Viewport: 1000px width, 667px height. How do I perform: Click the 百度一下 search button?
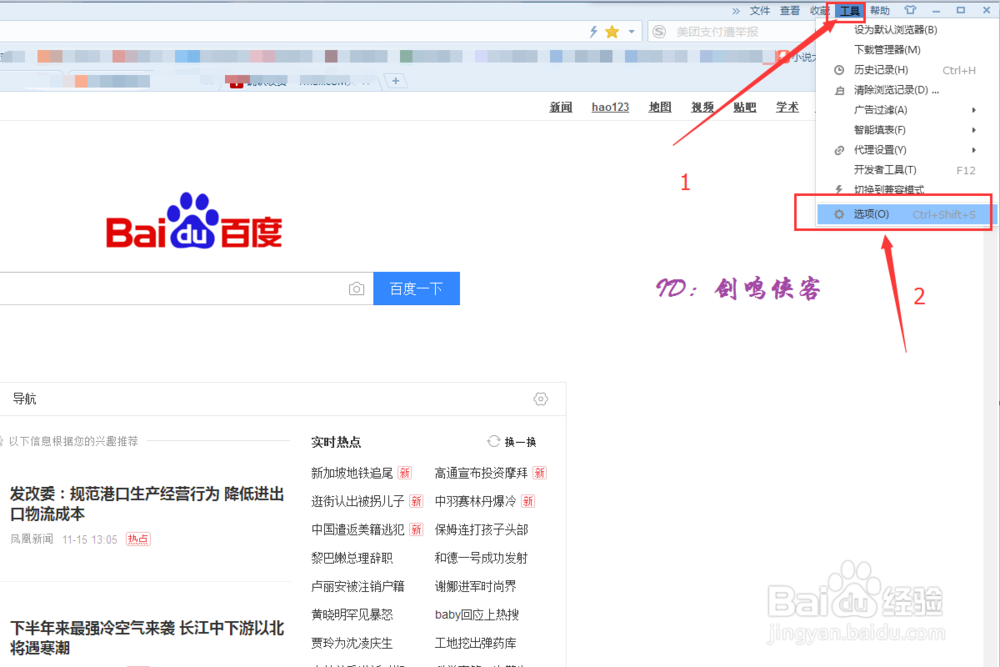(x=416, y=288)
